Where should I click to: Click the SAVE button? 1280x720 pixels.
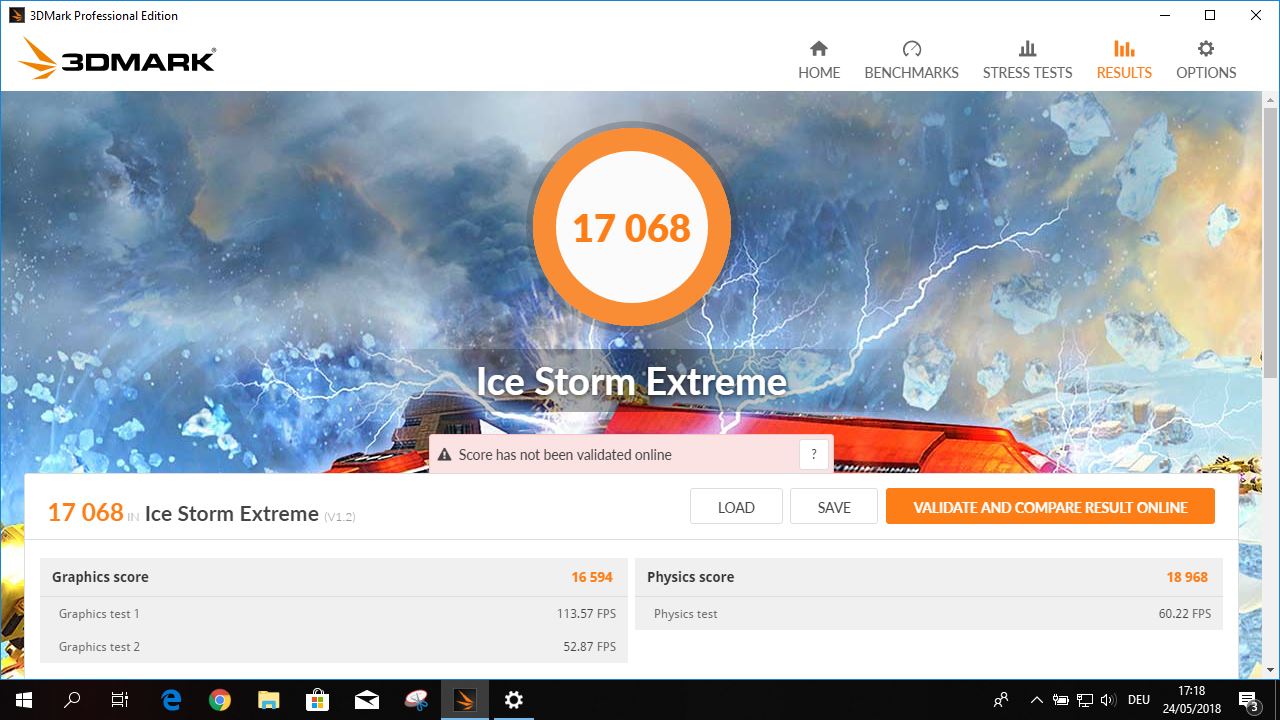(x=834, y=507)
